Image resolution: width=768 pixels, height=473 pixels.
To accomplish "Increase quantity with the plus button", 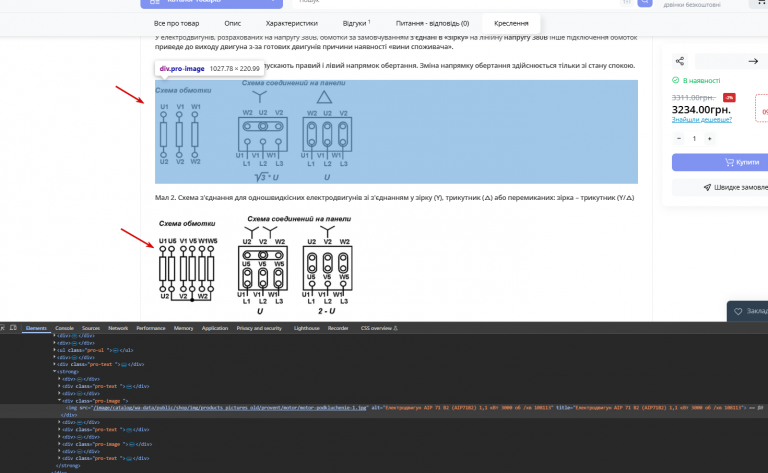I will pos(709,139).
